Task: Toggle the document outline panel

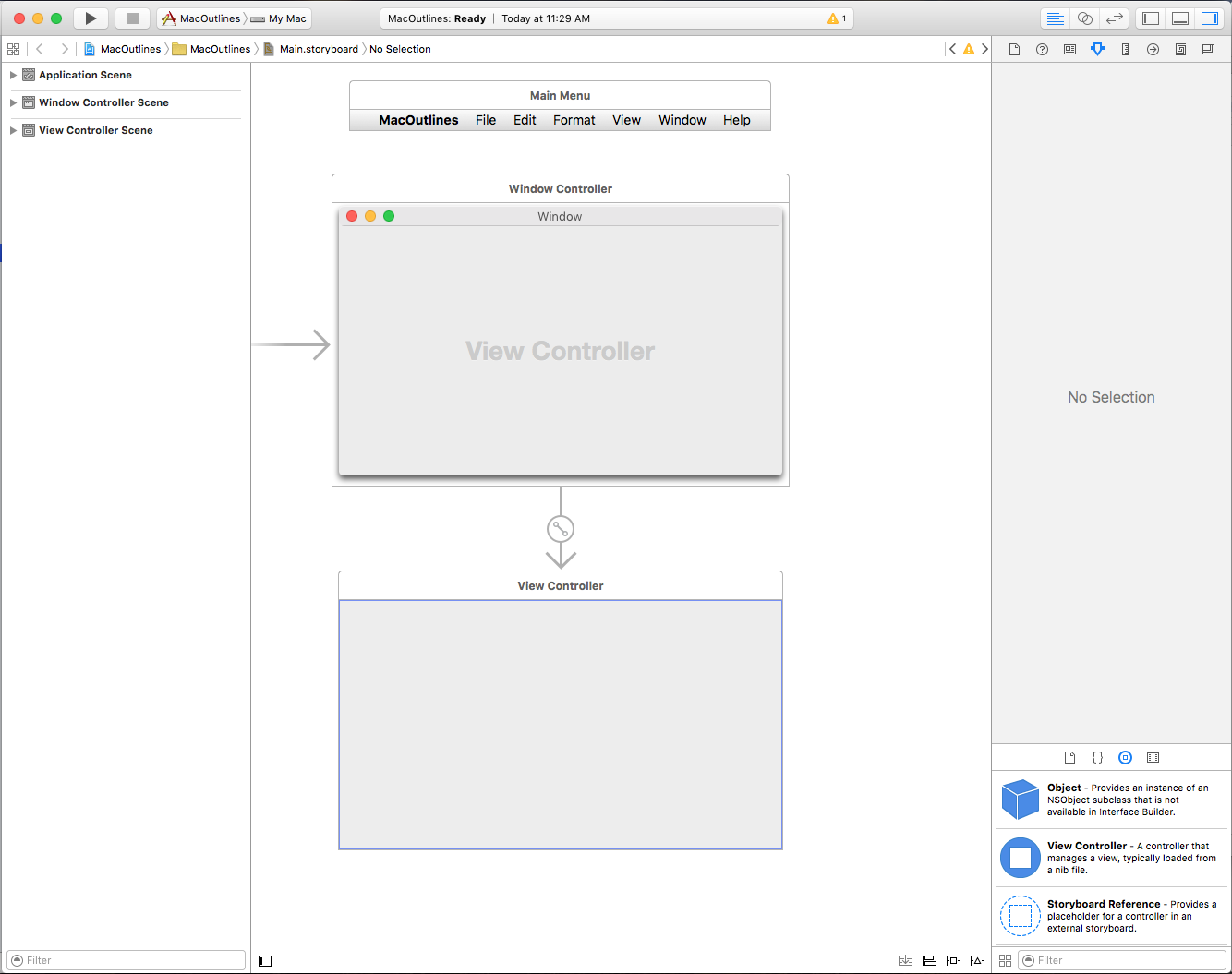Action: (x=265, y=960)
